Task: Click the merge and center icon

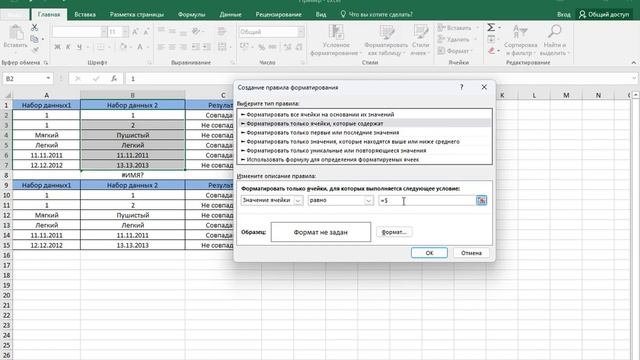Action: (x=222, y=47)
